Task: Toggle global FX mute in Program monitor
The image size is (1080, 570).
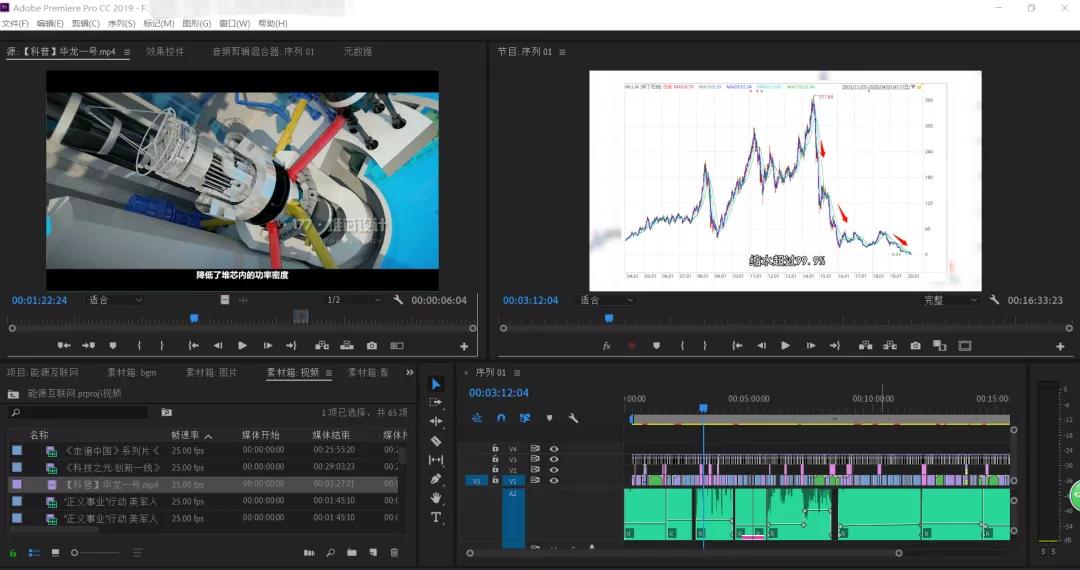Action: [x=607, y=346]
